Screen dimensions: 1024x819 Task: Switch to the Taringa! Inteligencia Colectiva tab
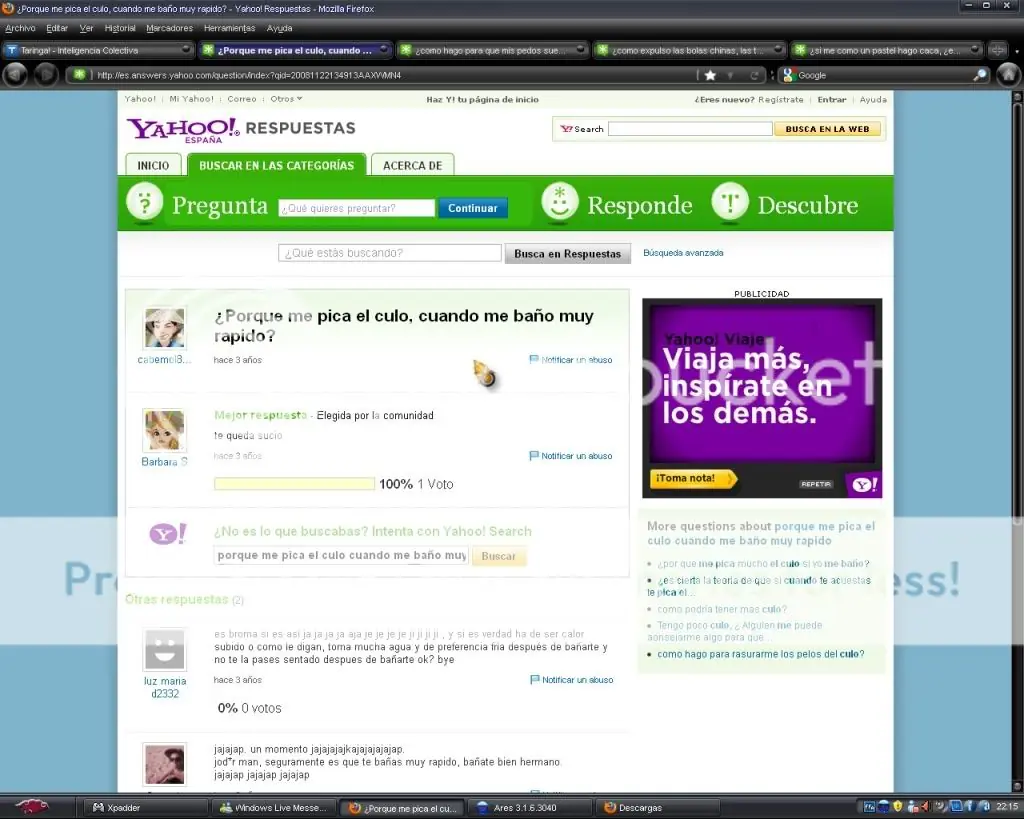pyautogui.click(x=98, y=50)
